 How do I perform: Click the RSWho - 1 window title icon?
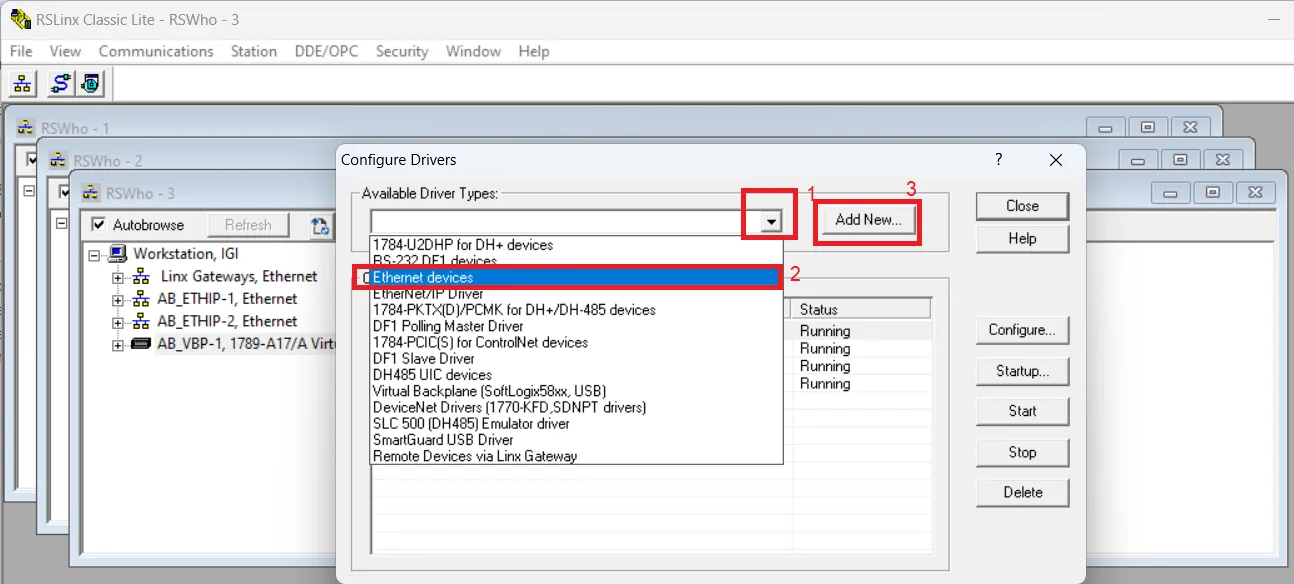26,128
